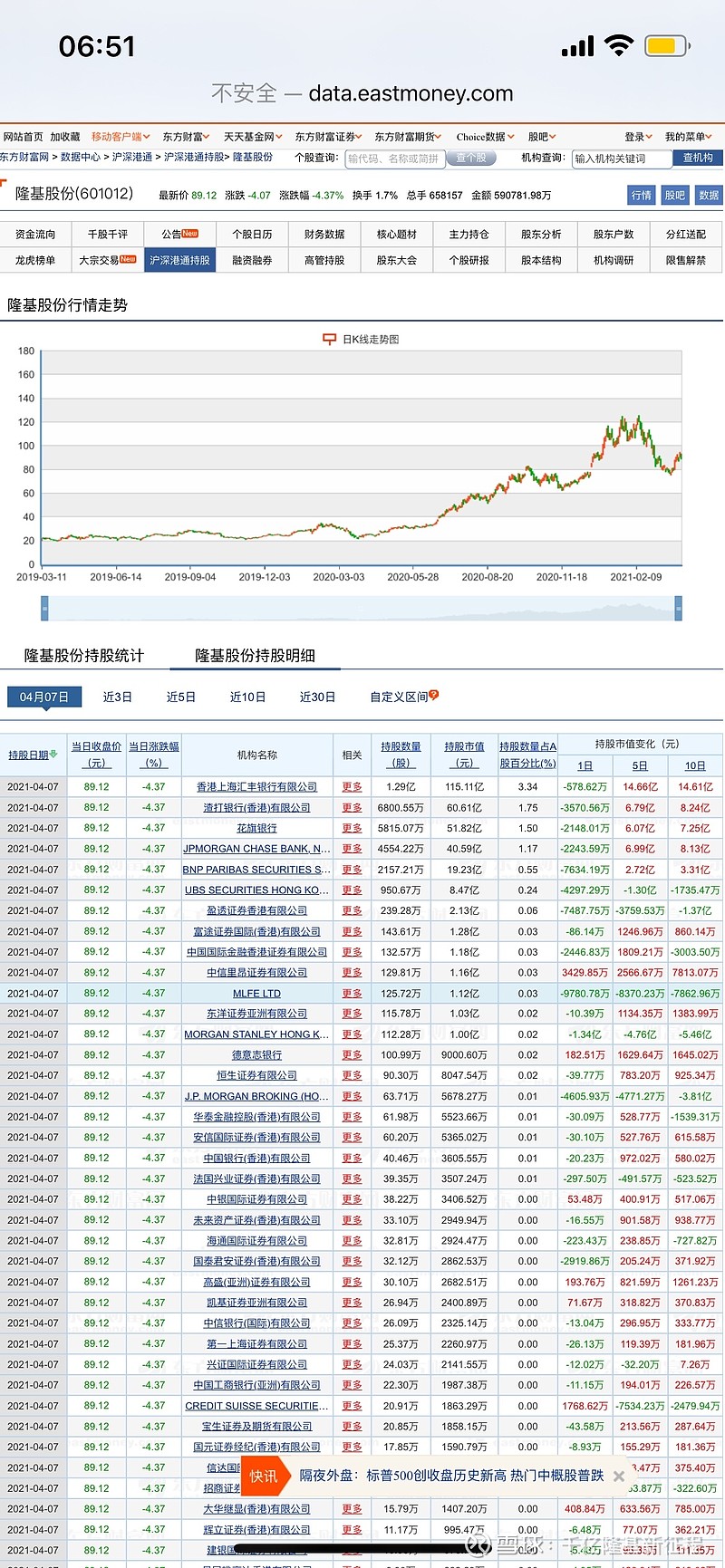725x1568 pixels.
Task: Click 更多 in the 德意志银行 row
Action: (352, 1055)
